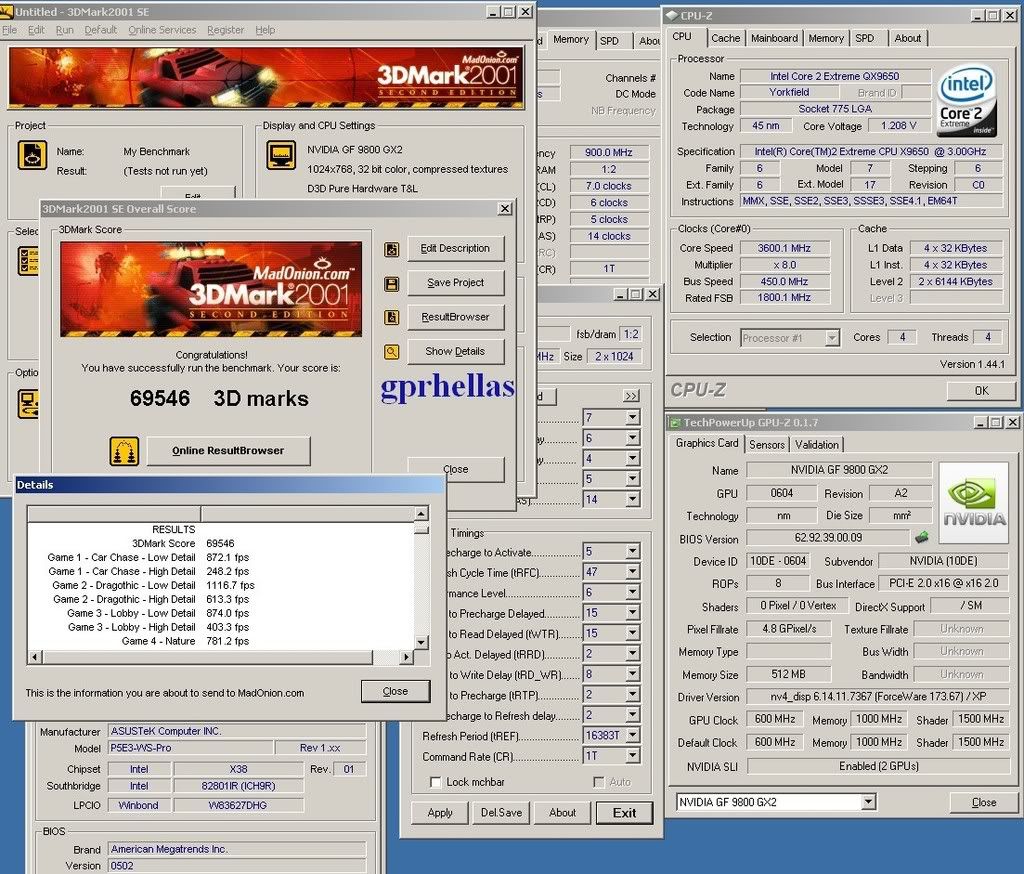Viewport: 1024px width, 874px height.
Task: Click the Exit button
Action: click(624, 813)
